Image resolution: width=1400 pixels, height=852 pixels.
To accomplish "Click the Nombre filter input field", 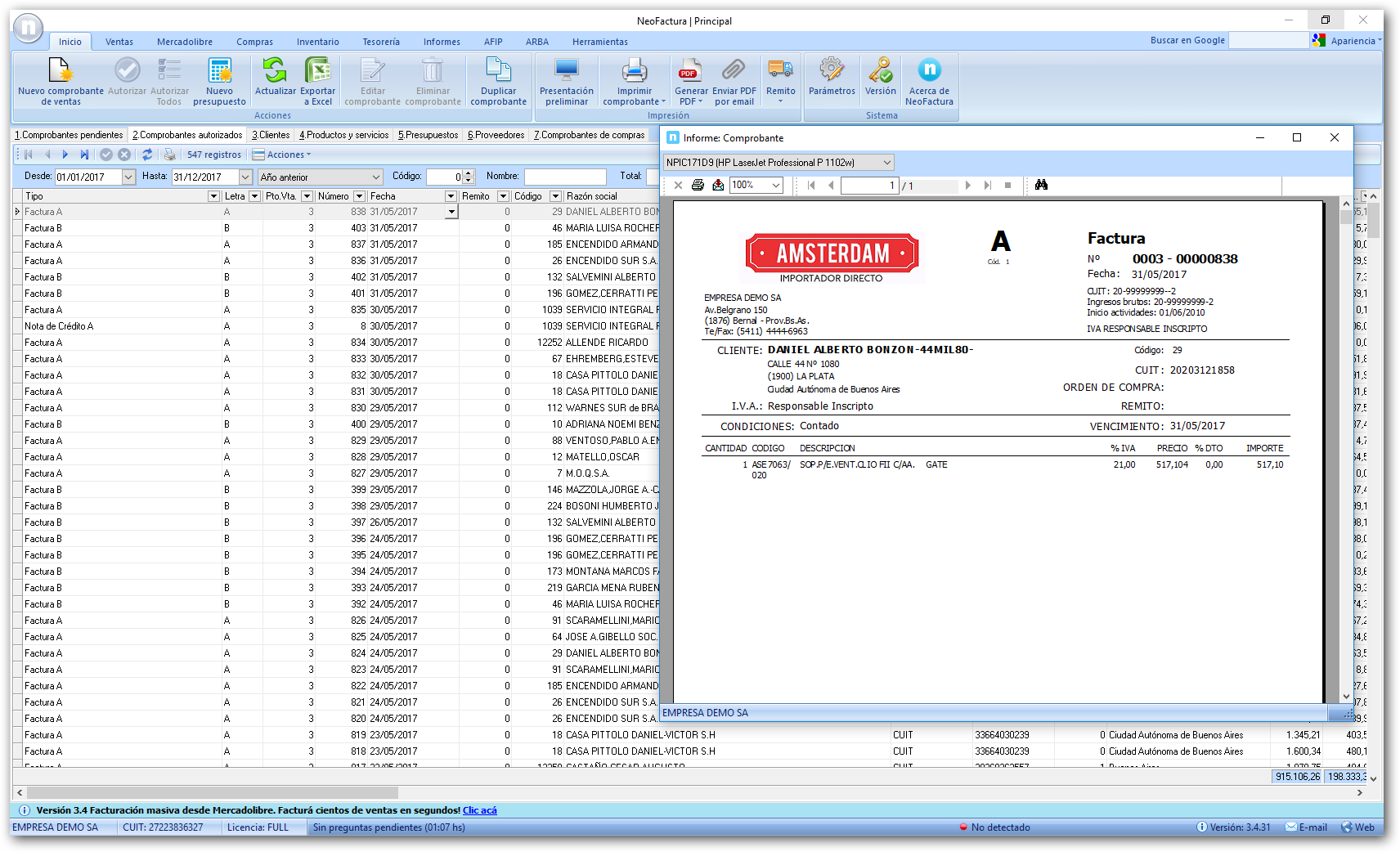I will tap(564, 177).
